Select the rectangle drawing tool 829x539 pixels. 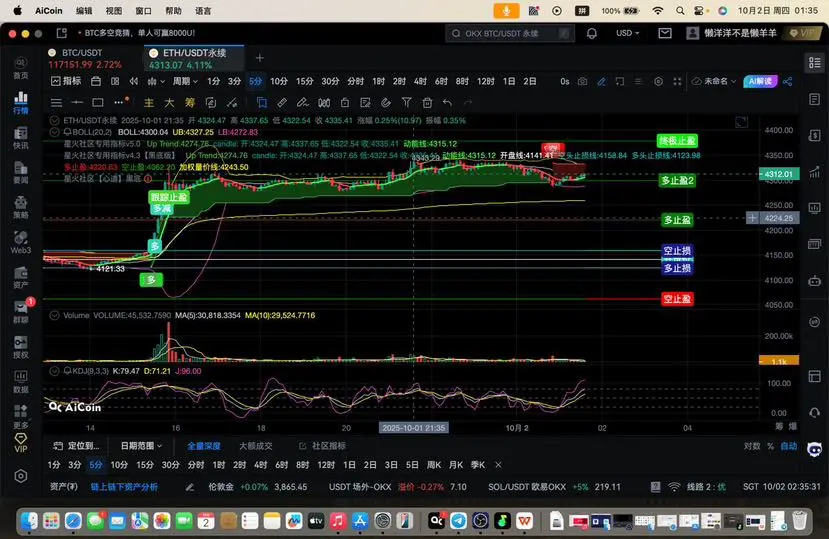98,102
